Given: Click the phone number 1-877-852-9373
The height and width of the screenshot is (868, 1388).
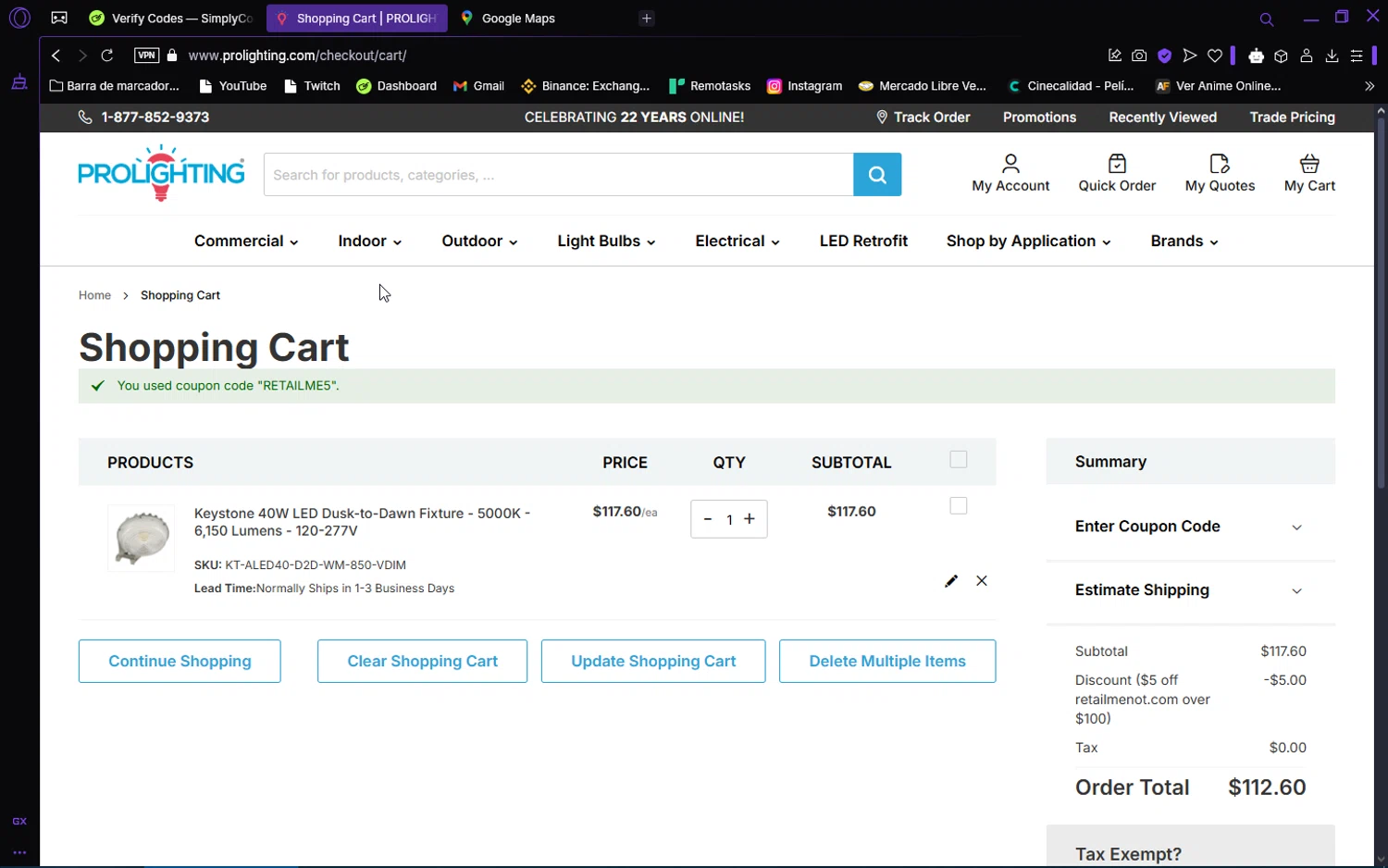Looking at the screenshot, I should (155, 118).
